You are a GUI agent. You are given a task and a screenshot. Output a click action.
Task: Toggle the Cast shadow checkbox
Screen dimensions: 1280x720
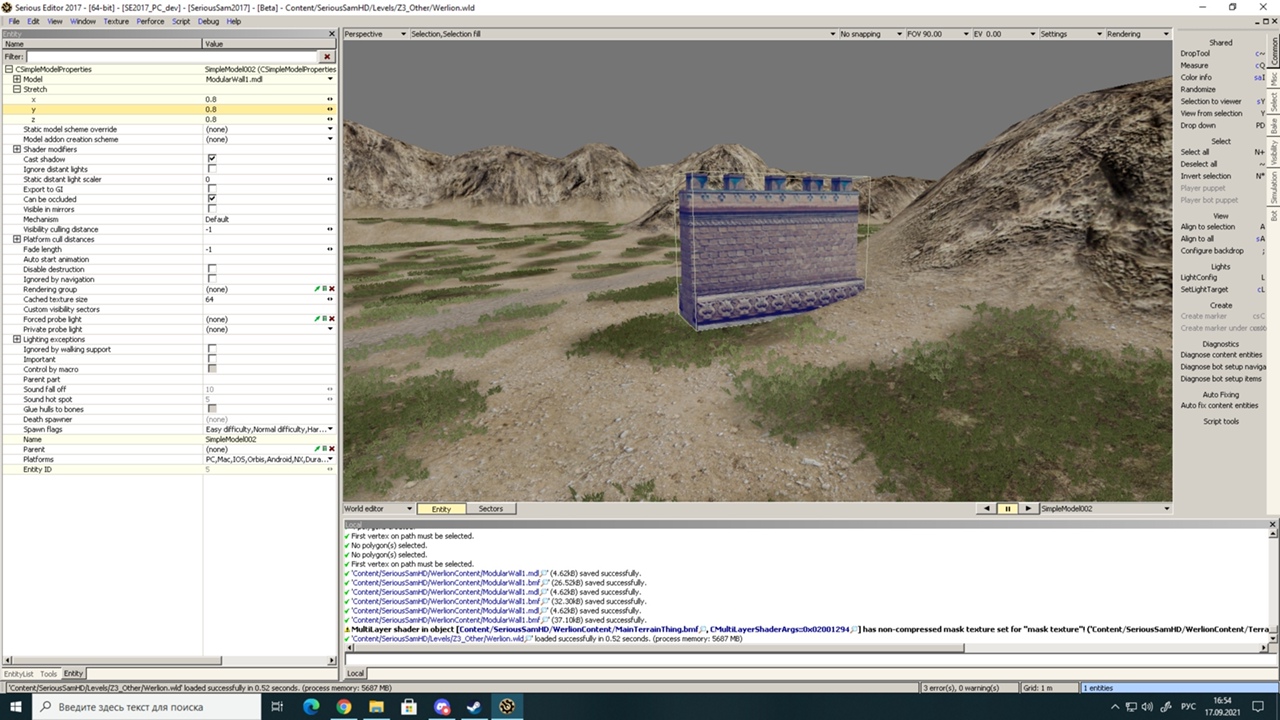click(212, 159)
